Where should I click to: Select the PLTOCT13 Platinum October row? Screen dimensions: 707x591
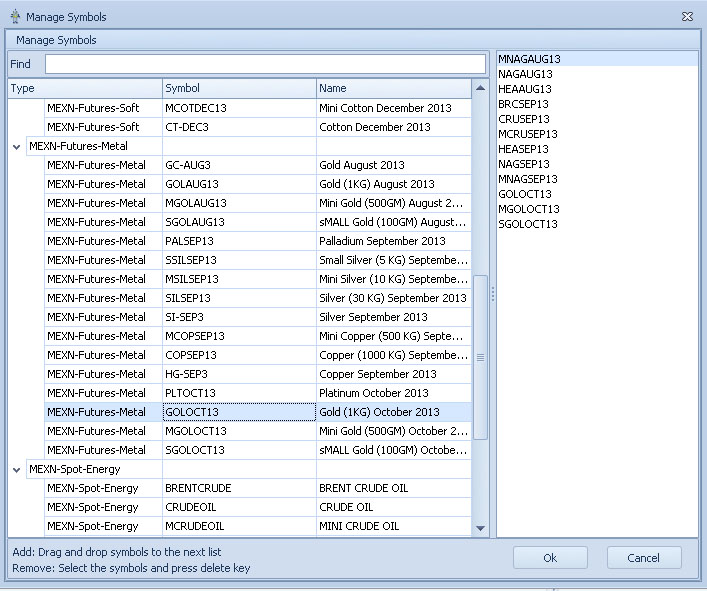(239, 393)
